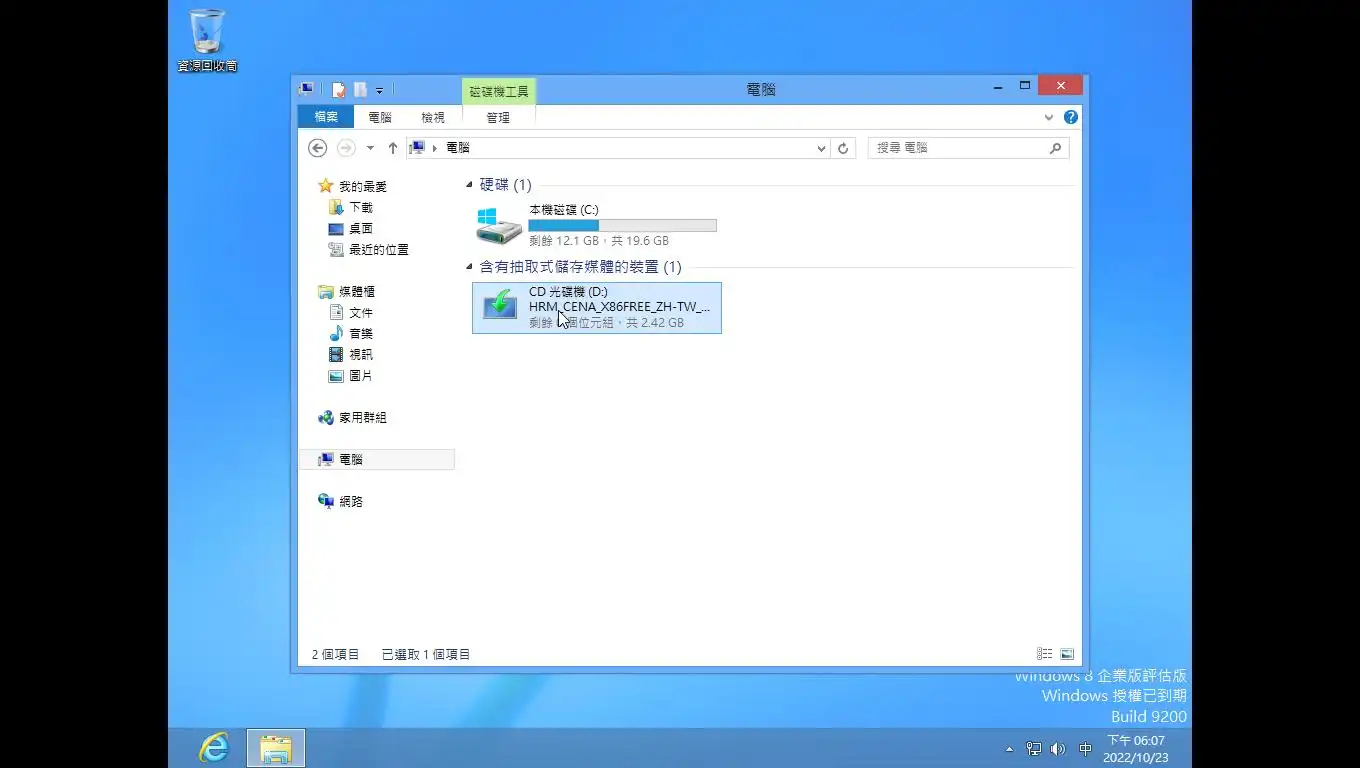
Task: Minimize the 電腦 Explorer window
Action: pos(999,87)
